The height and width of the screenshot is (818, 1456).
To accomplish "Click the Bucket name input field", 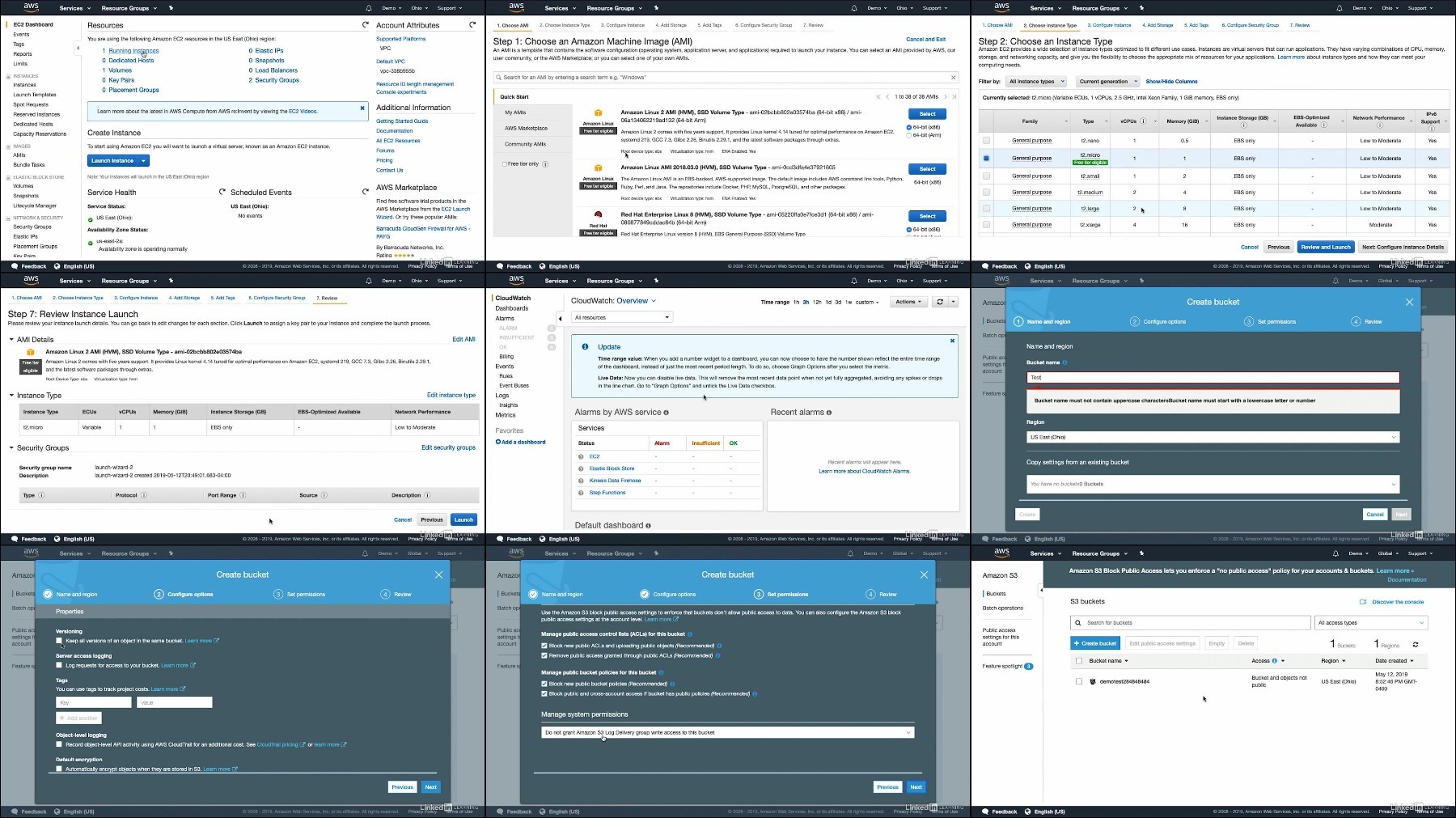I will pyautogui.click(x=1213, y=377).
